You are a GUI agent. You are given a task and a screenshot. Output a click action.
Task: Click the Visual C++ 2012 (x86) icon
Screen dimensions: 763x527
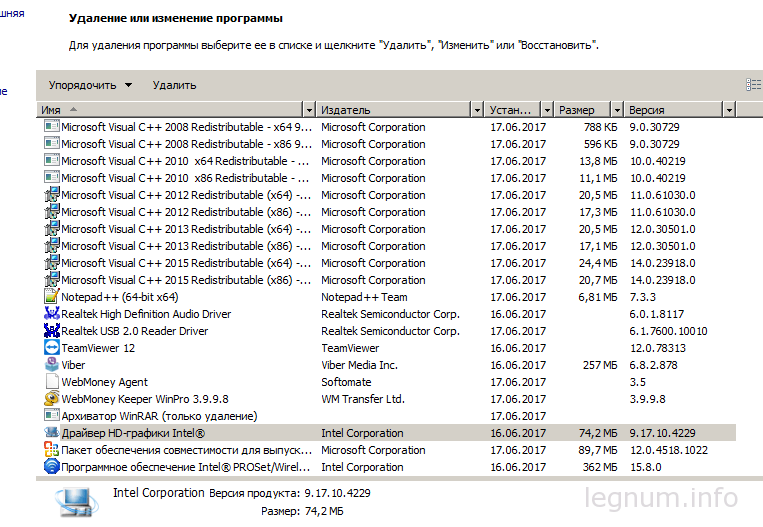click(x=52, y=212)
